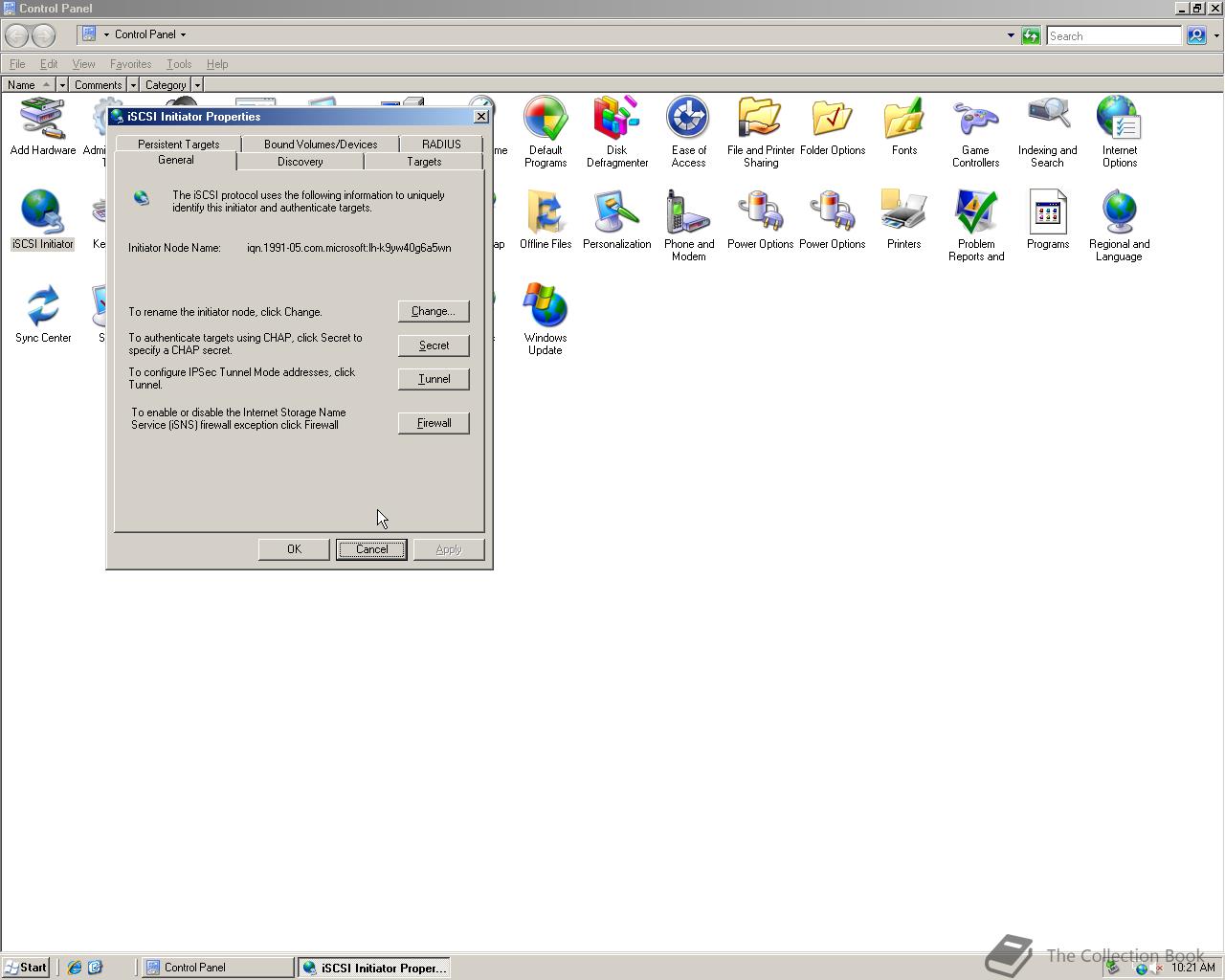Image resolution: width=1225 pixels, height=980 pixels.
Task: Click the Comments column header
Action: [x=99, y=85]
